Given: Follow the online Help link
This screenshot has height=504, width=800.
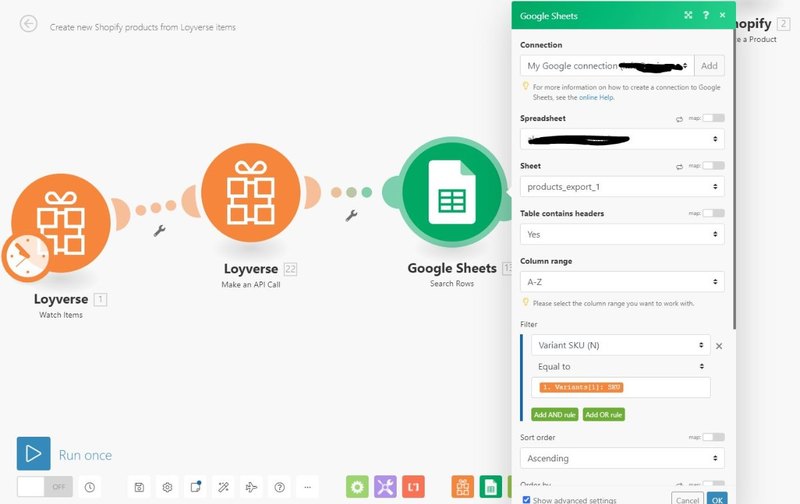Looking at the screenshot, I should (595, 97).
